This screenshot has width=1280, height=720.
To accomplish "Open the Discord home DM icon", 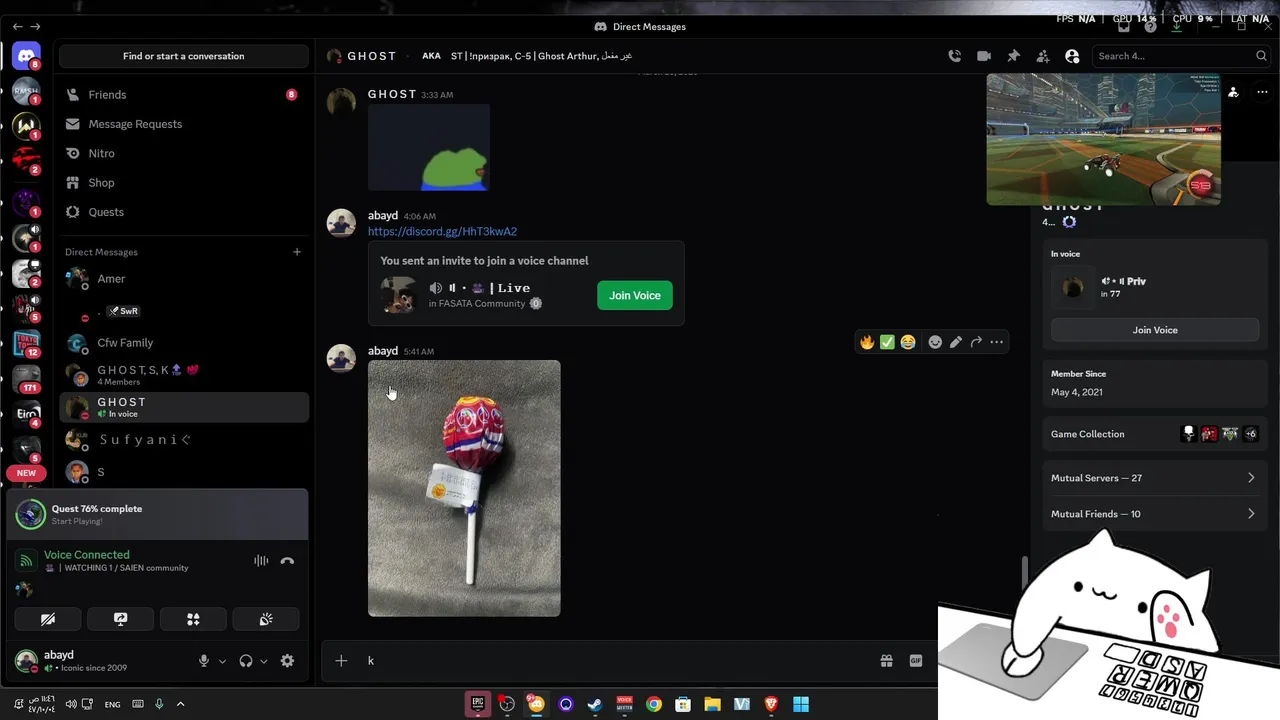I will pos(27,57).
